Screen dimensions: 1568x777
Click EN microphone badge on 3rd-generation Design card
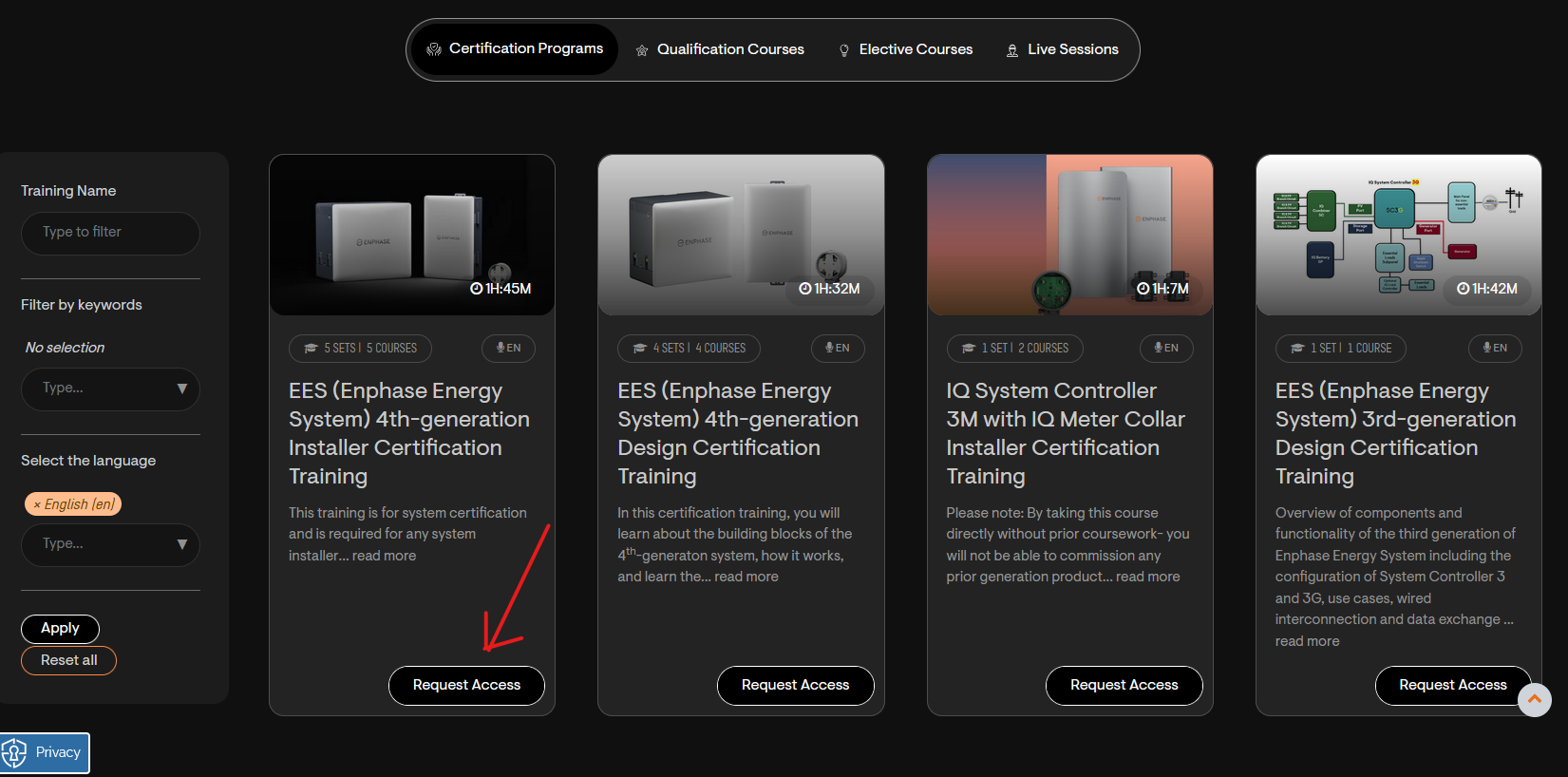(1495, 349)
